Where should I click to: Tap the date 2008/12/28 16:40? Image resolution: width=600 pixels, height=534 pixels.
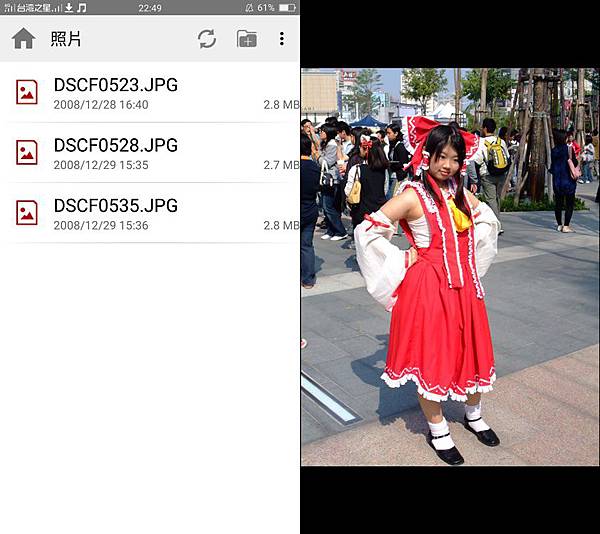(101, 105)
